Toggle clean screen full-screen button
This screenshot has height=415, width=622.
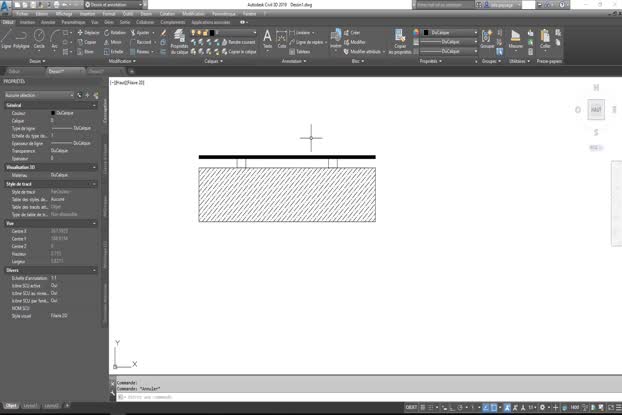(611, 407)
